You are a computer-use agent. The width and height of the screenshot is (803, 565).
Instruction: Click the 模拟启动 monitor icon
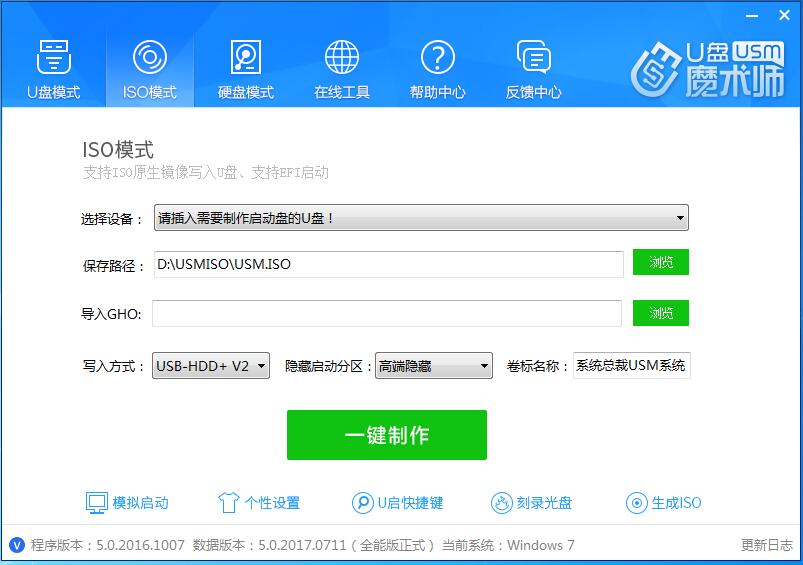coord(96,502)
